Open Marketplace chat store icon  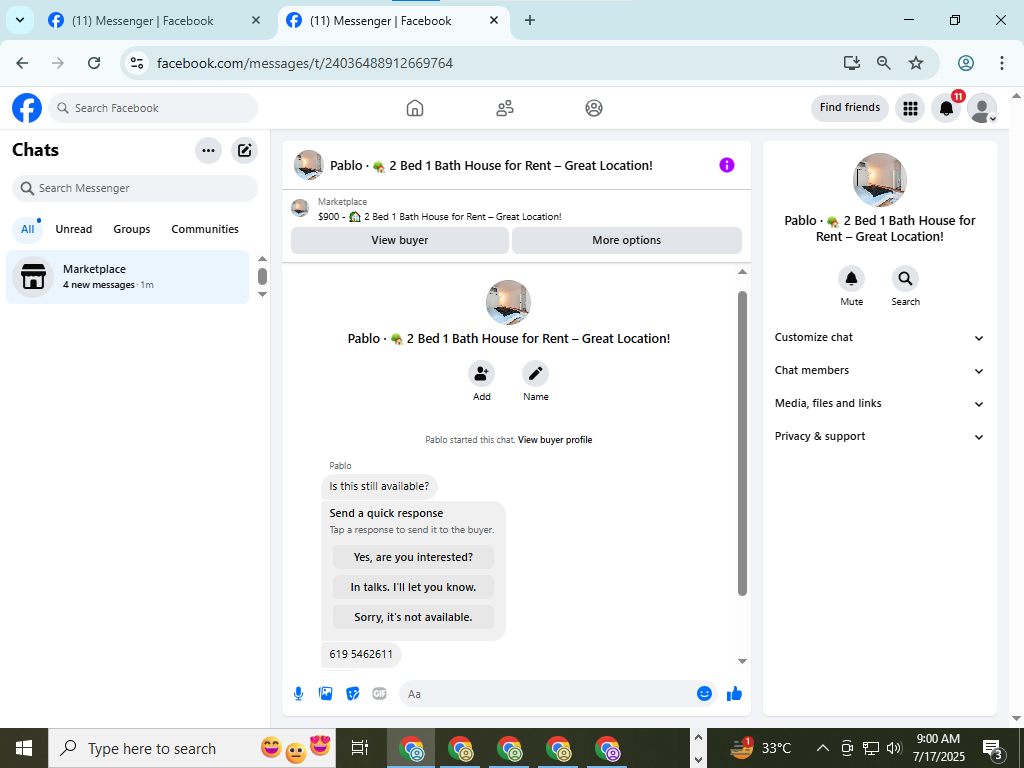coord(33,277)
